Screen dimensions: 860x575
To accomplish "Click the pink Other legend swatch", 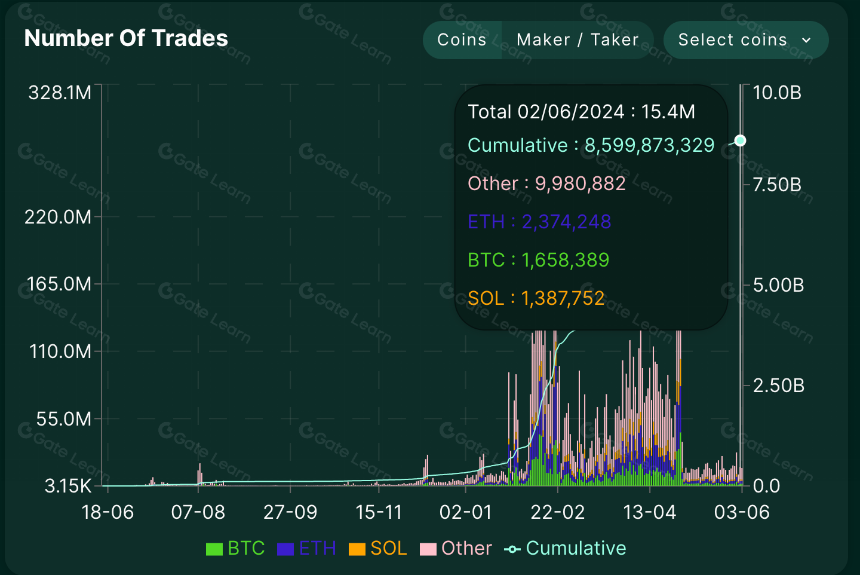I will [428, 549].
